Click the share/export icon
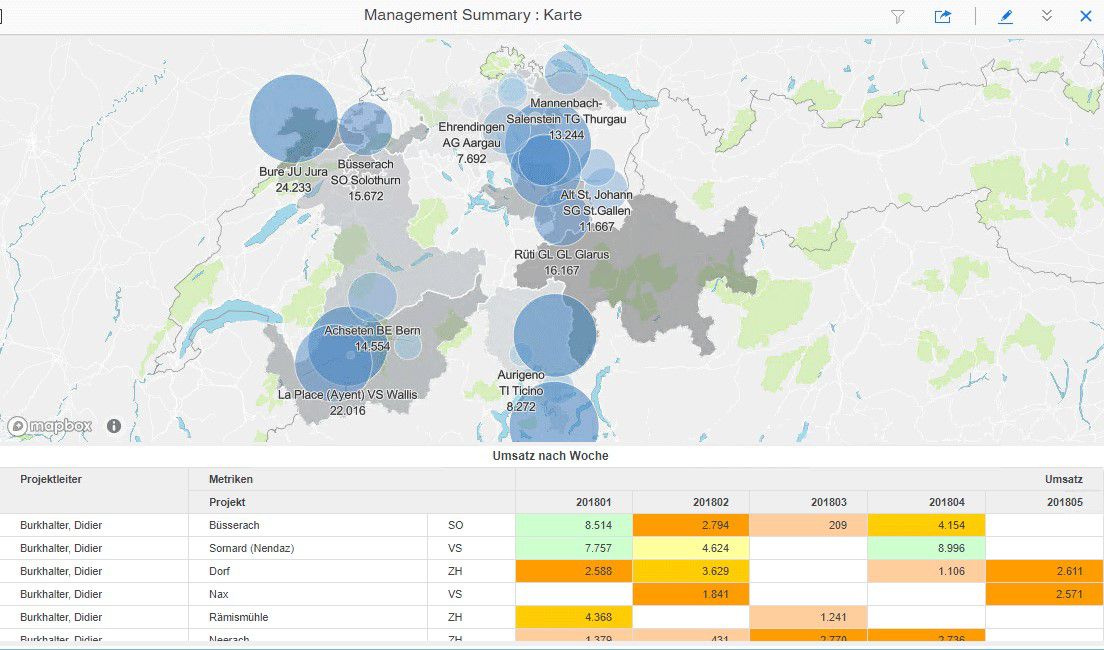 coord(942,16)
